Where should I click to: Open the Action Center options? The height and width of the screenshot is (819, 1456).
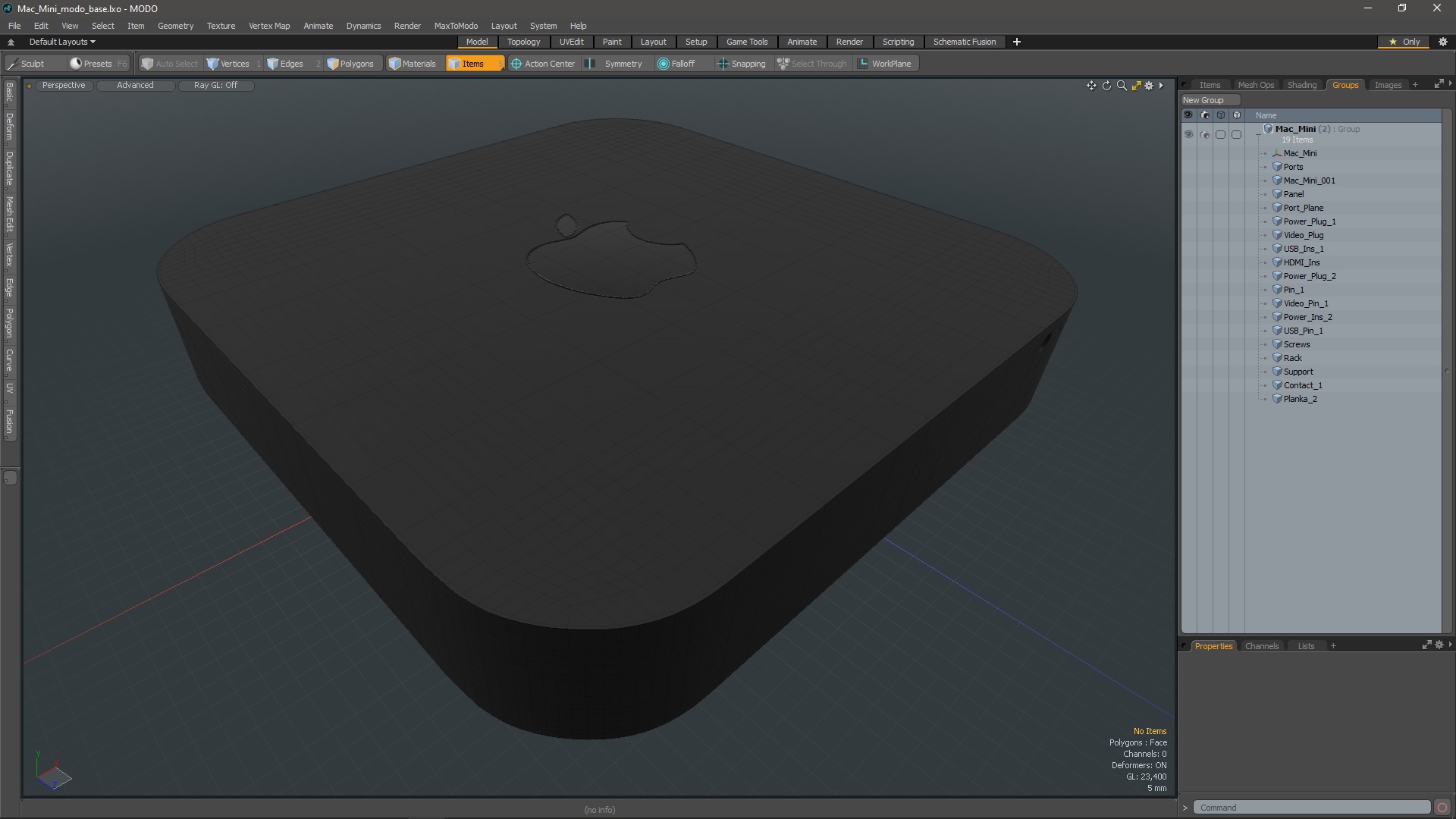[x=543, y=64]
